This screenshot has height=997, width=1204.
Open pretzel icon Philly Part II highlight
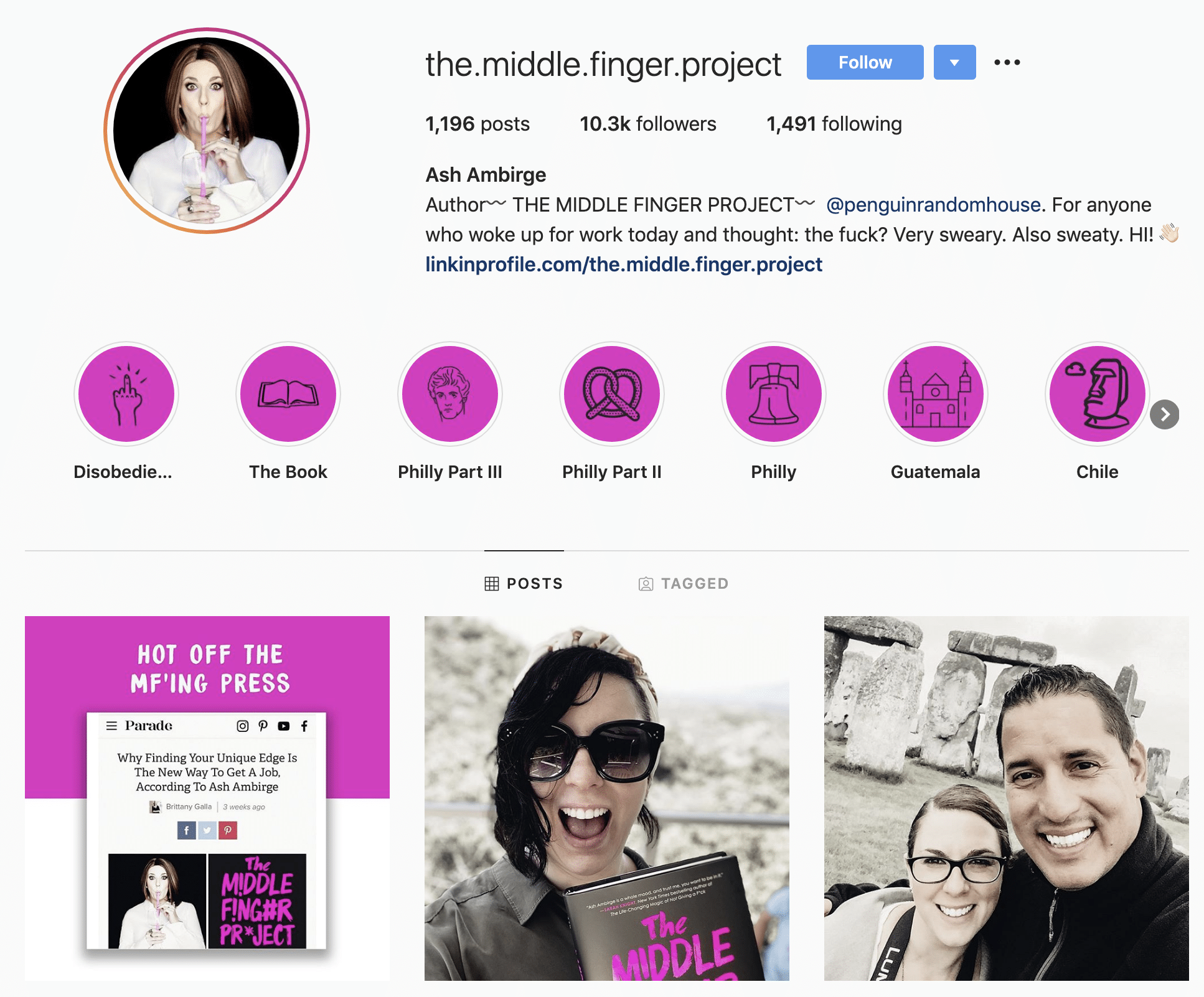612,394
